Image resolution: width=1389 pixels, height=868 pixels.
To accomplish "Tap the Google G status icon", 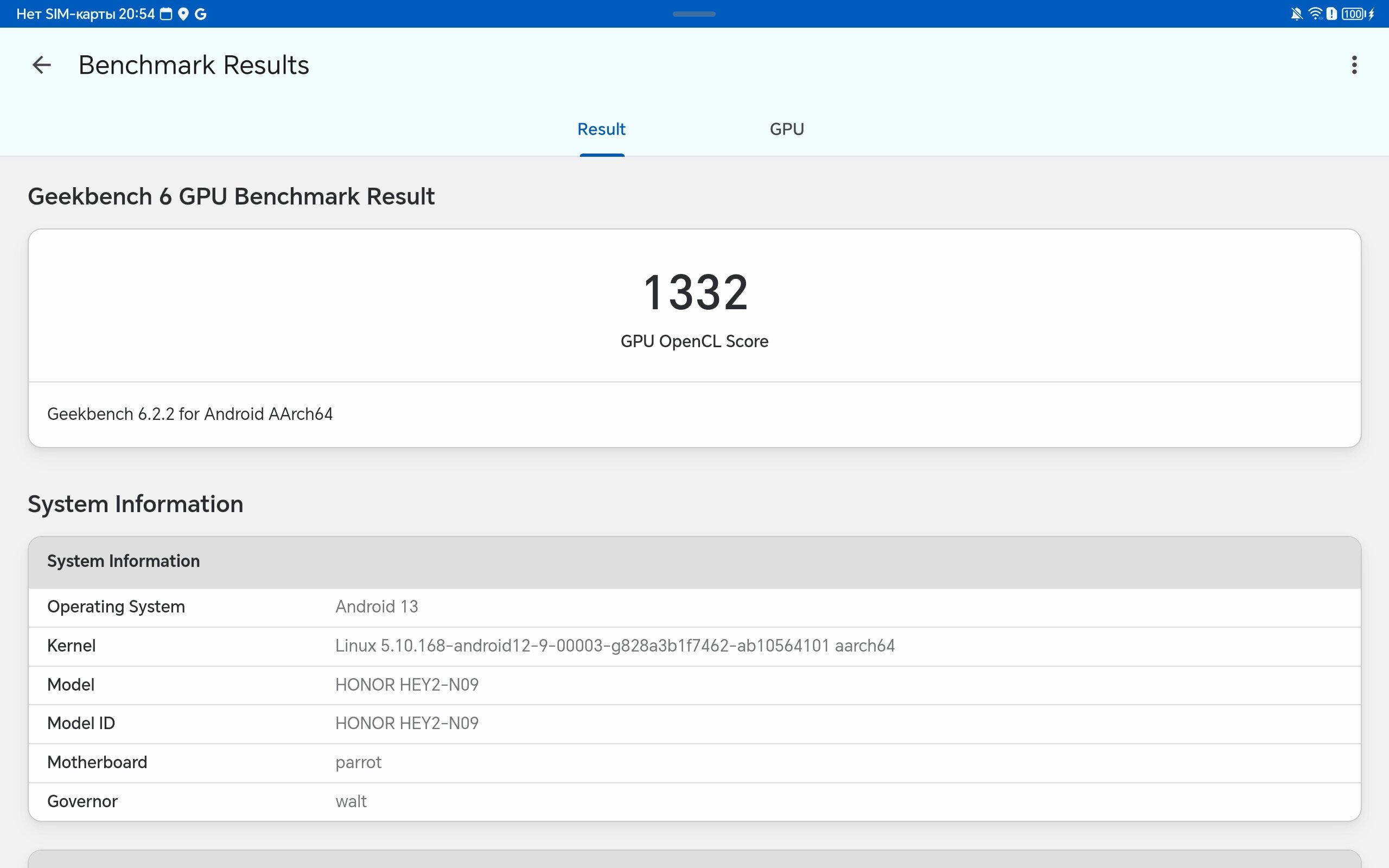I will point(200,14).
